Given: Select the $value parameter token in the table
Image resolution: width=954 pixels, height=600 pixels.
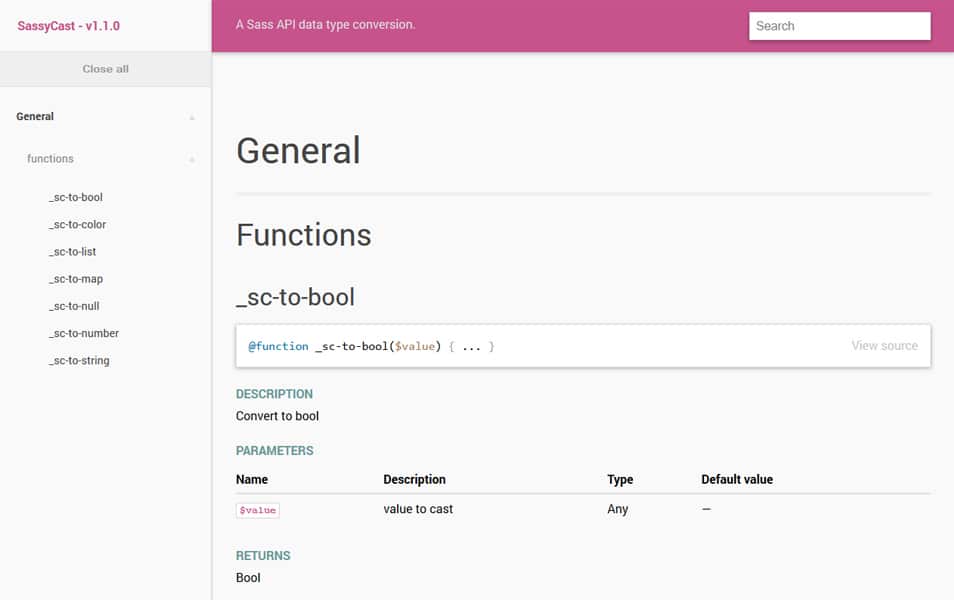Looking at the screenshot, I should [257, 509].
